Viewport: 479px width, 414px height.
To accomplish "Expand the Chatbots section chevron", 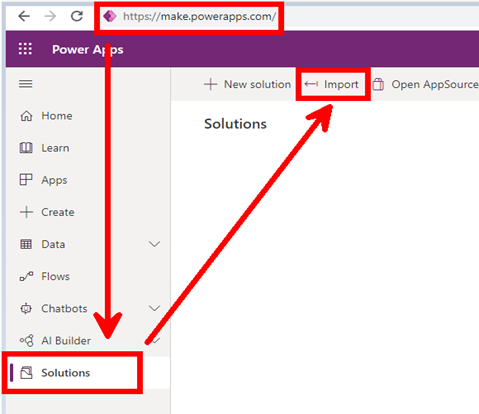I will coord(154,308).
